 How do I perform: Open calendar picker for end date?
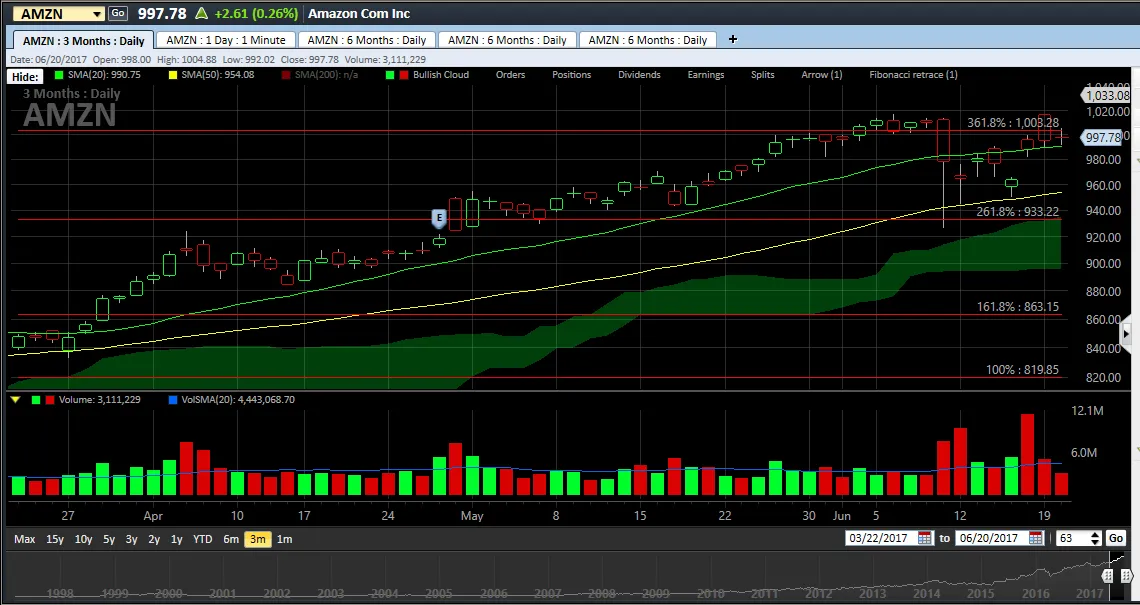click(1035, 538)
